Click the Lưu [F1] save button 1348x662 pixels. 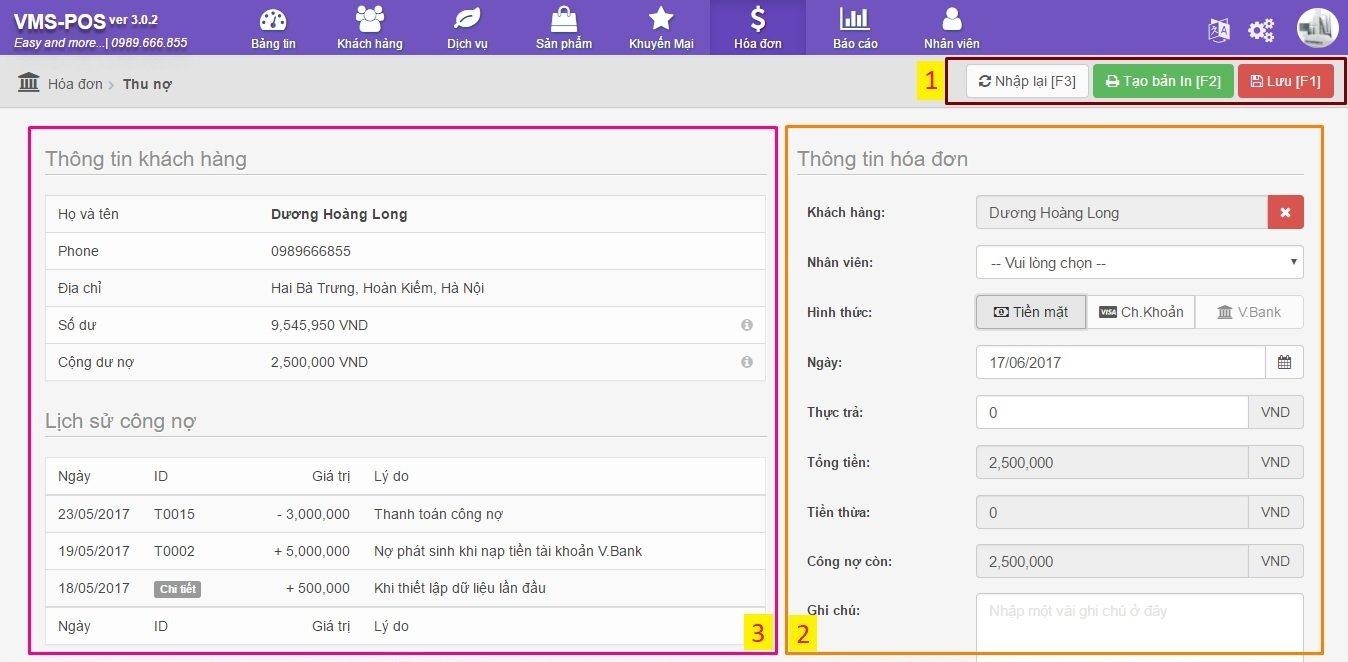(1285, 81)
